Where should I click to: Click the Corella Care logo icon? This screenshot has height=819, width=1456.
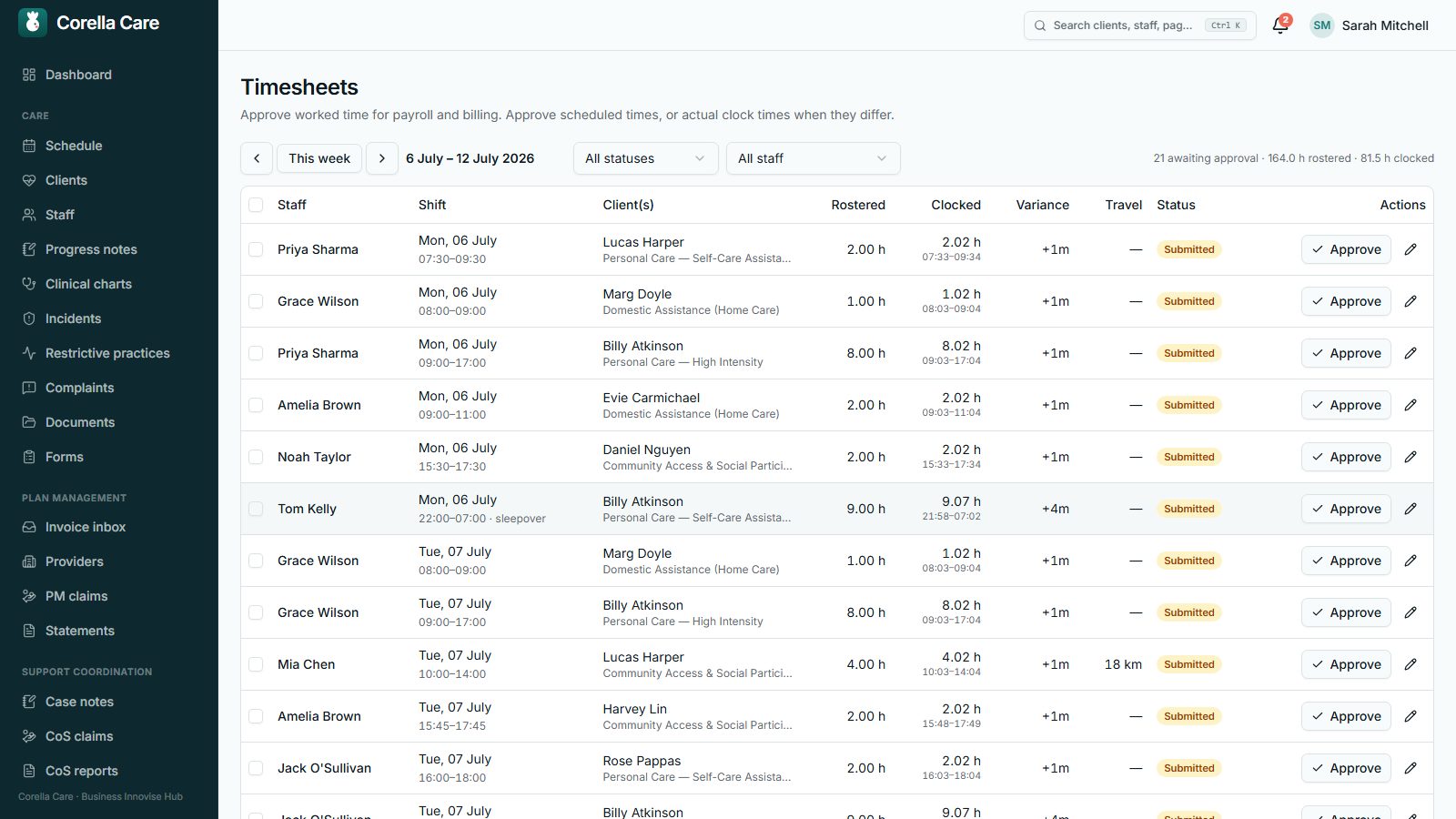33,23
